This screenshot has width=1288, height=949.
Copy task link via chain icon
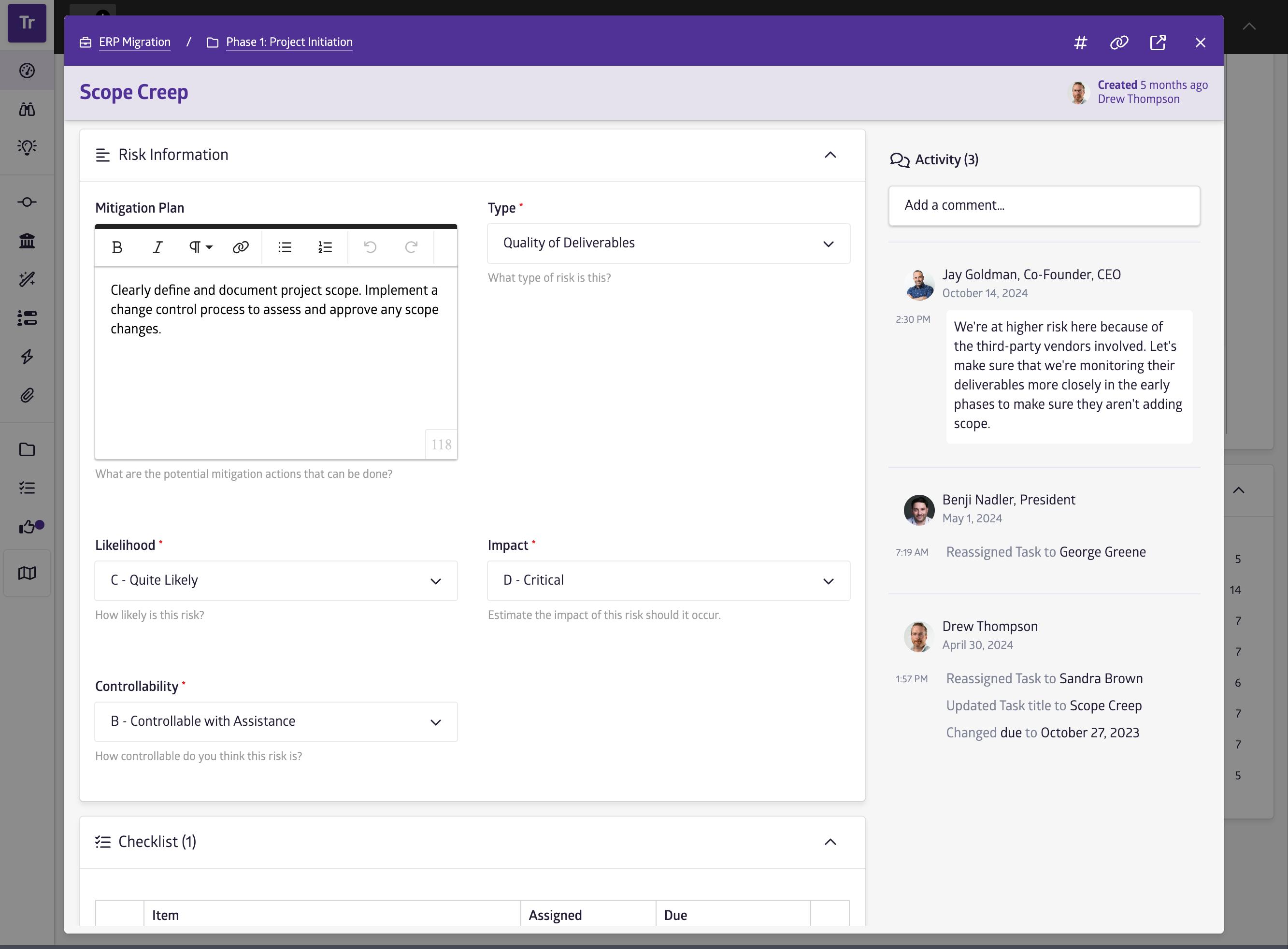(x=1118, y=43)
